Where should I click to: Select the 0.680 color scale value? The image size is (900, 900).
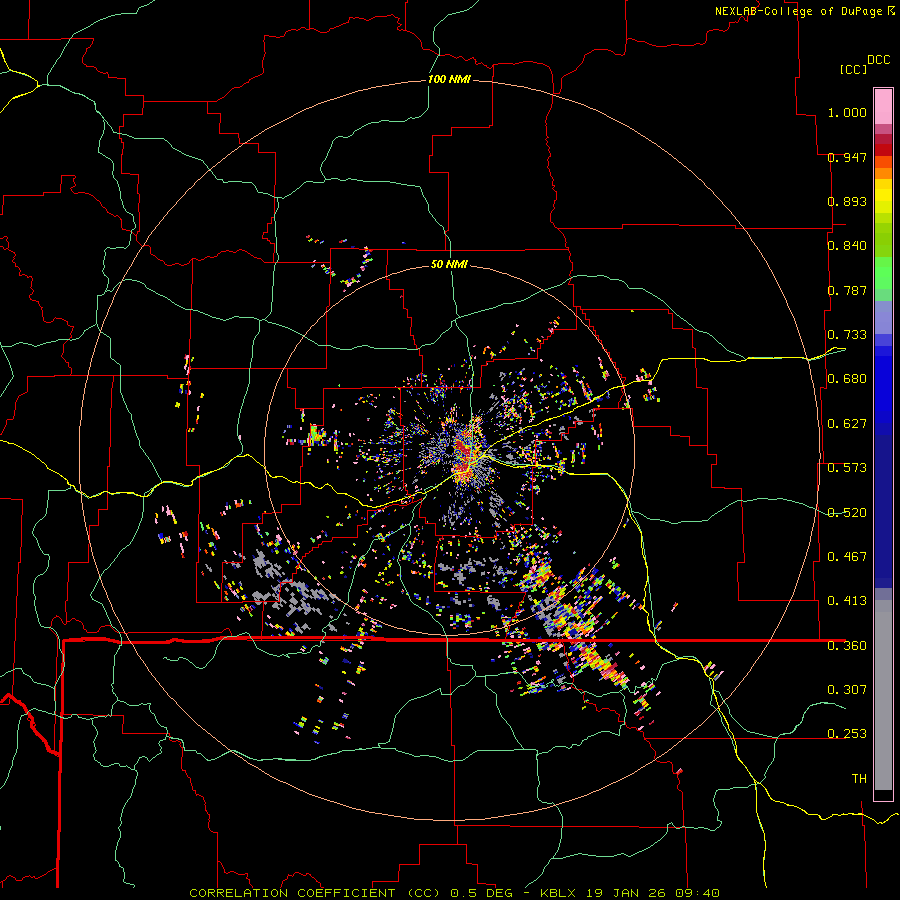pos(847,379)
